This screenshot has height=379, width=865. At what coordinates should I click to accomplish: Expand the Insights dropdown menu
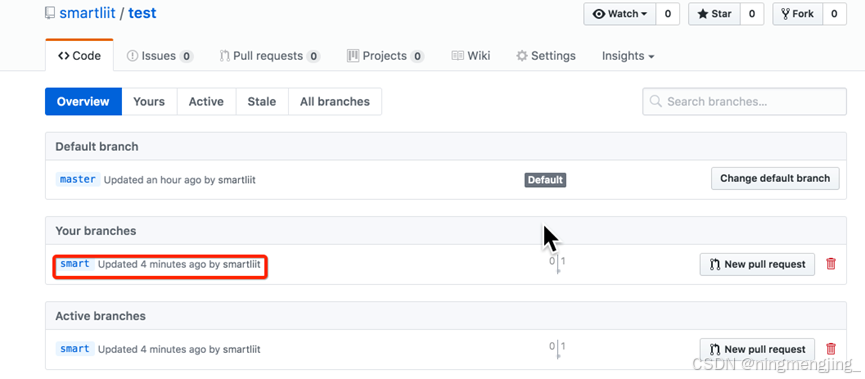628,56
